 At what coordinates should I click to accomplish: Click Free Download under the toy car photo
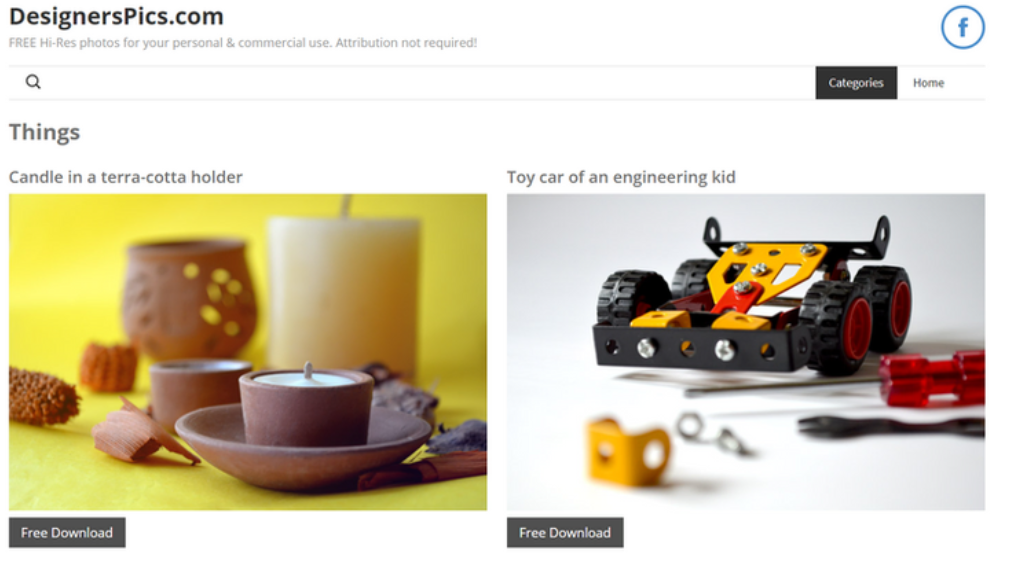565,533
